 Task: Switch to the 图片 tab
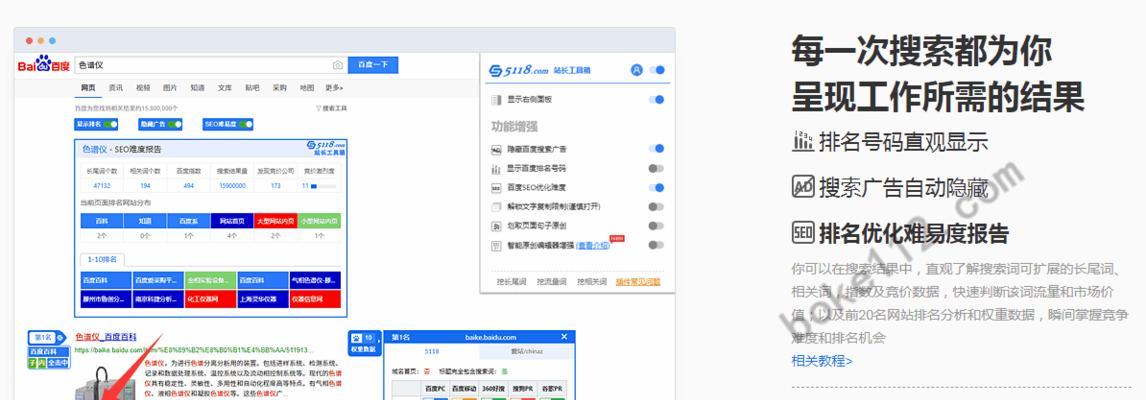point(170,88)
